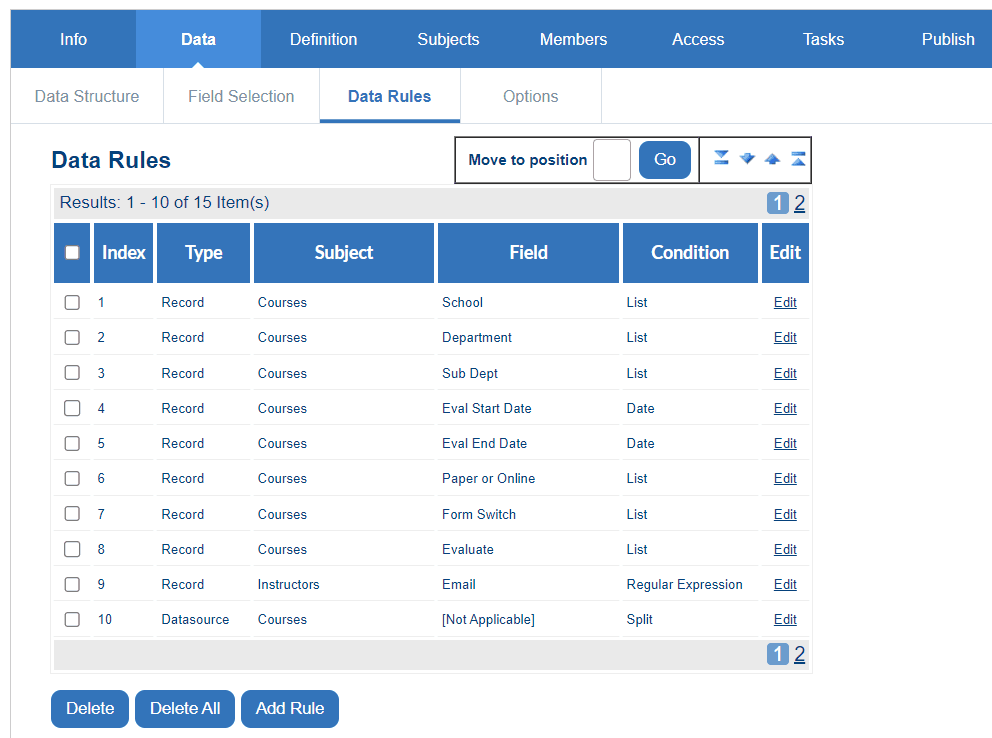Check the box for Form Switch rule
992x738 pixels.
[x=72, y=514]
